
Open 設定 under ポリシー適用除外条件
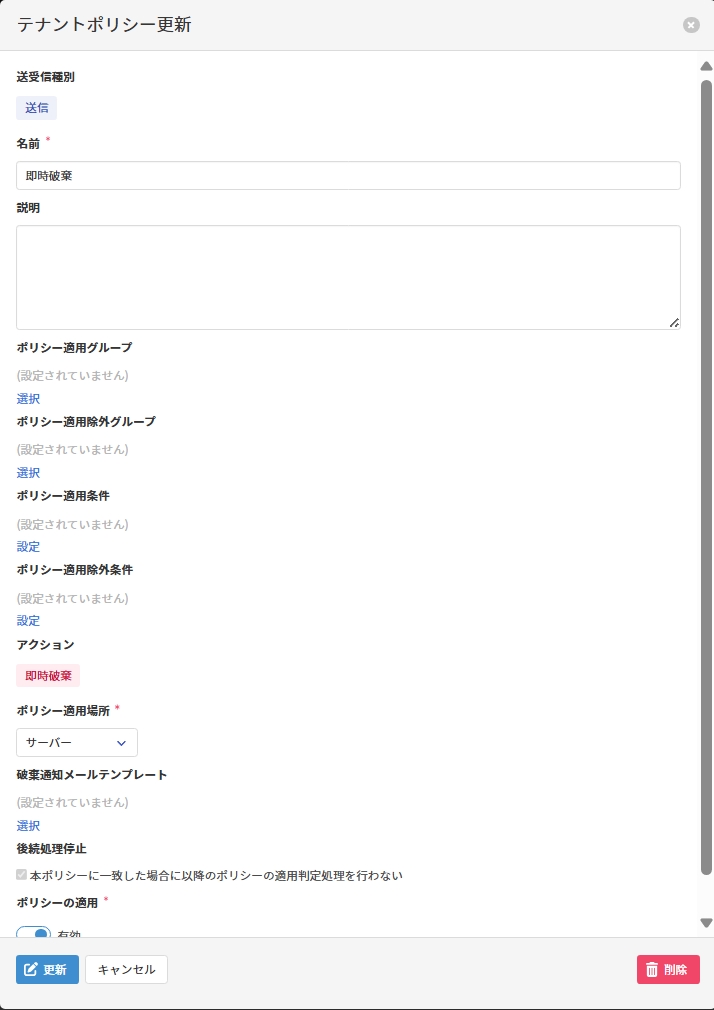click(x=28, y=621)
